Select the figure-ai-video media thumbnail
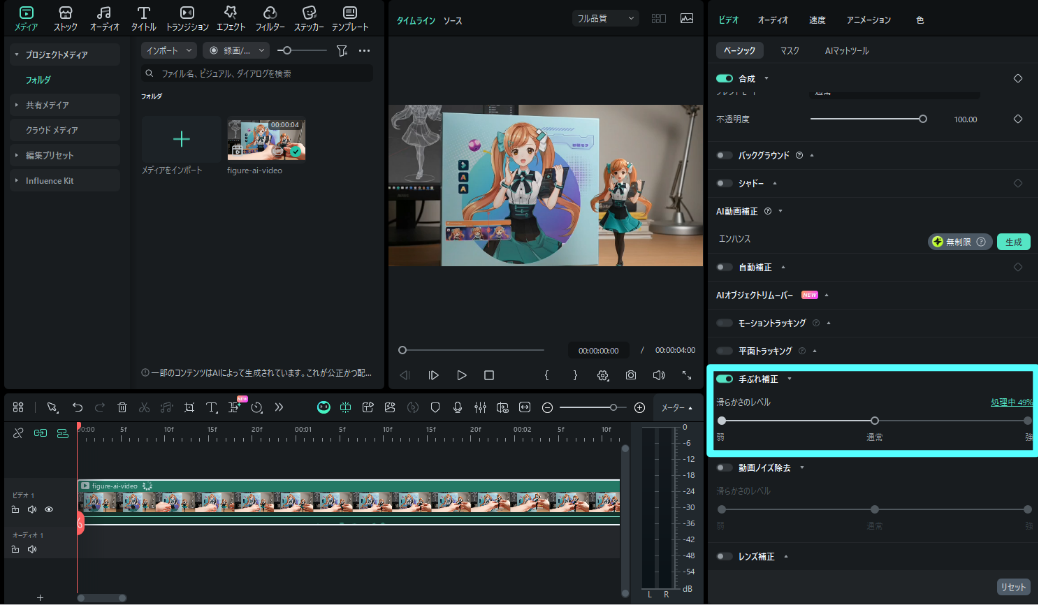The height and width of the screenshot is (605, 1040). pos(266,140)
